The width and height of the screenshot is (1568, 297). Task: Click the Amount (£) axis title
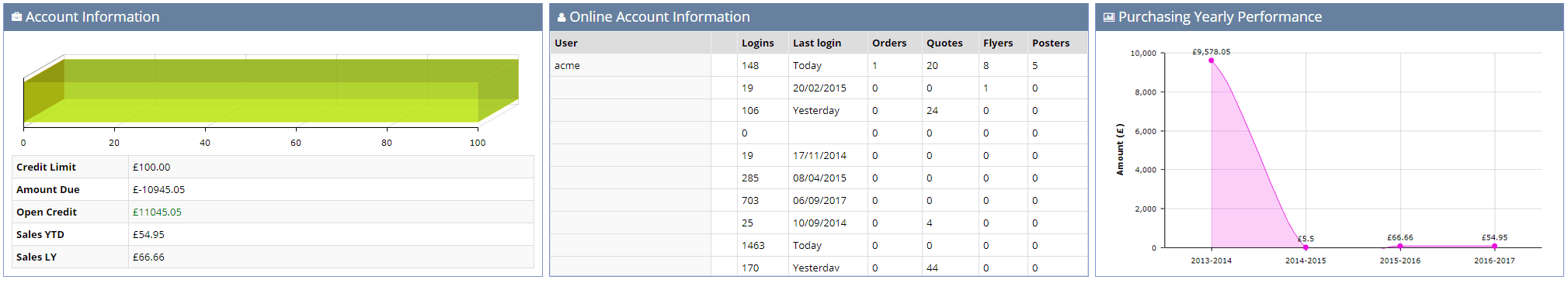point(1120,150)
